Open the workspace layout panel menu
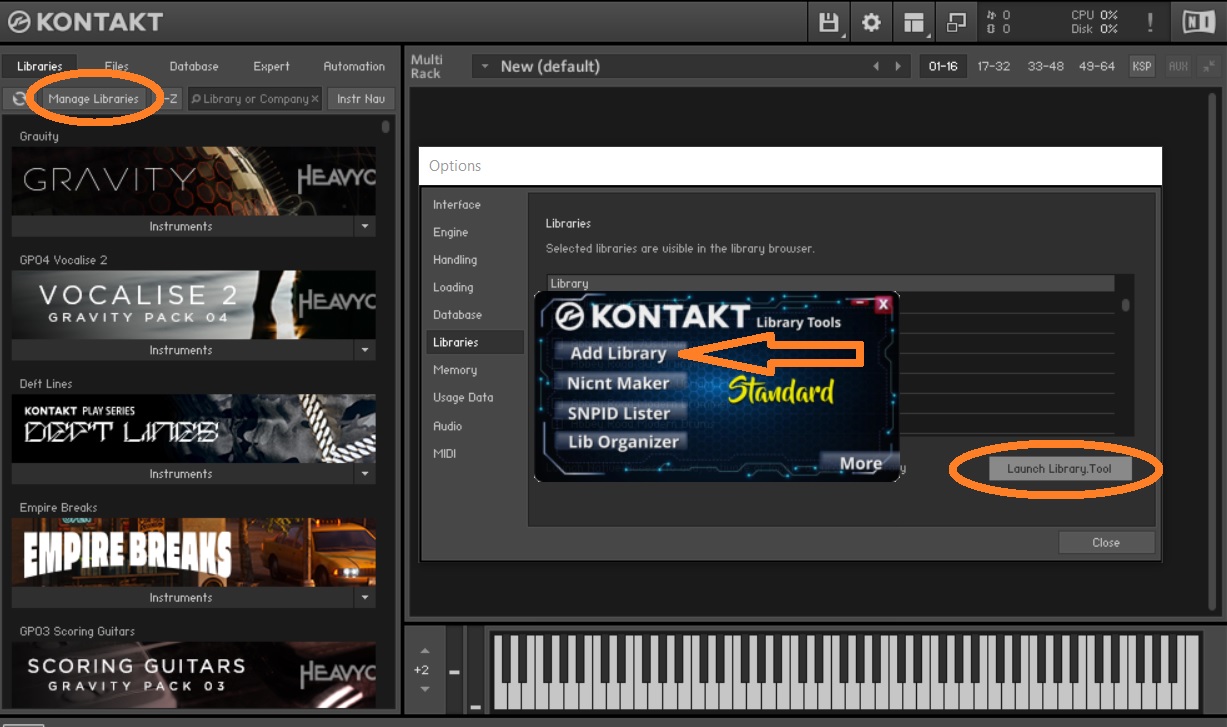 [913, 22]
